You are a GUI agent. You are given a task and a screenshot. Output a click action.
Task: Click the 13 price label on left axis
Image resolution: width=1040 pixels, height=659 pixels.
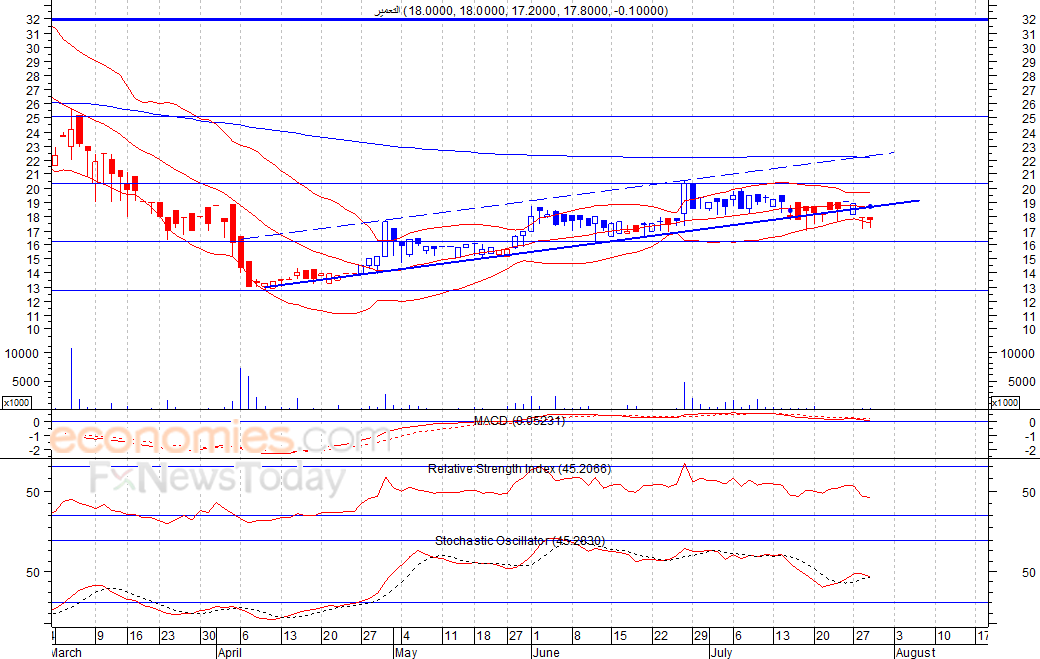34,289
